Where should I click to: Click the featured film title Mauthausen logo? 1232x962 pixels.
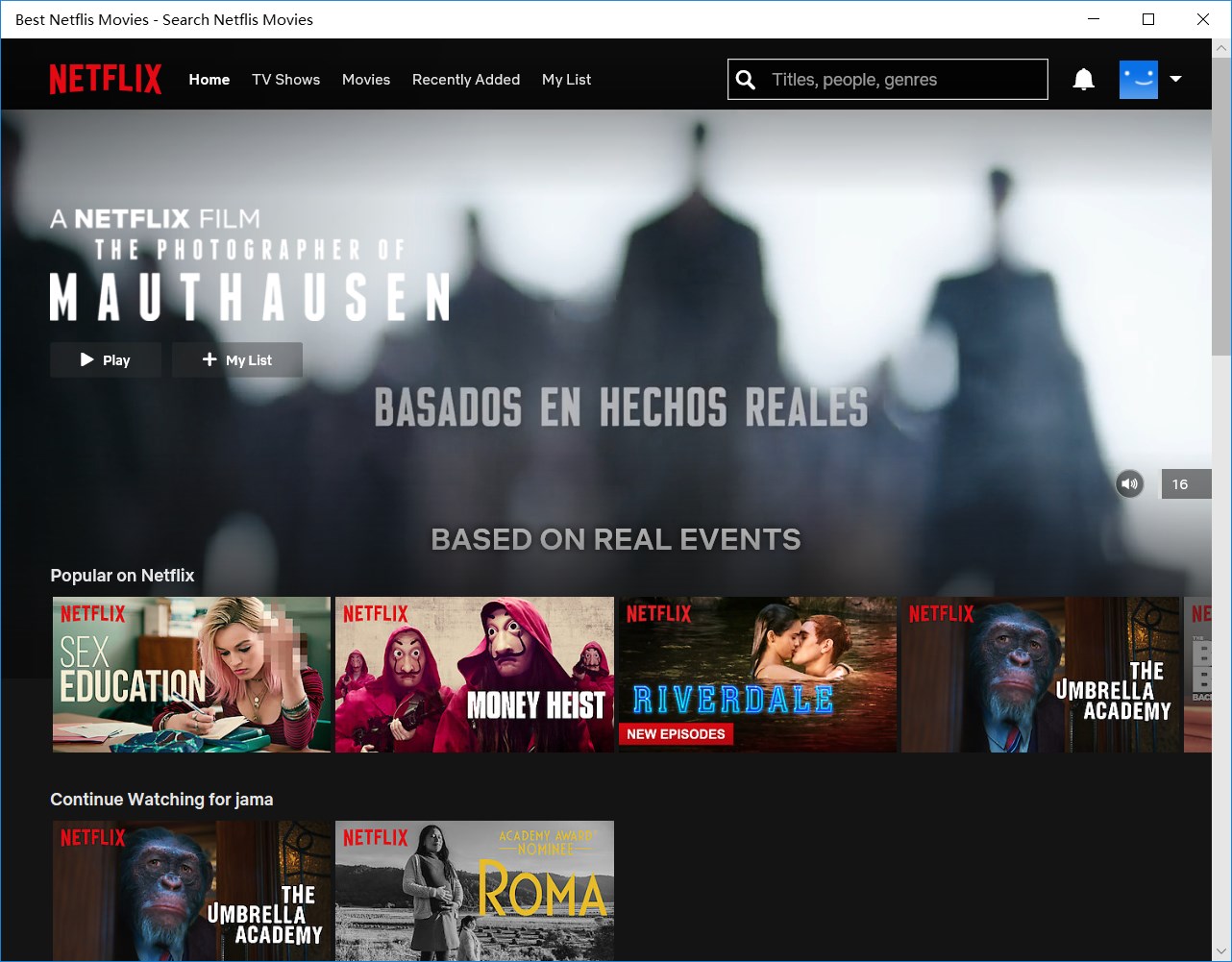[x=249, y=279]
